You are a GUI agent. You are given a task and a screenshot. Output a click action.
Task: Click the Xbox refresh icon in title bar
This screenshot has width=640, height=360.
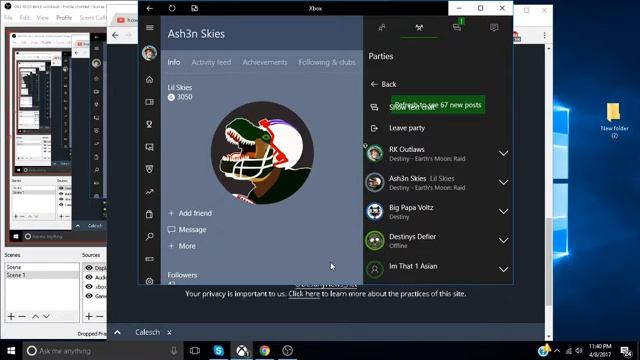pyautogui.click(x=172, y=8)
